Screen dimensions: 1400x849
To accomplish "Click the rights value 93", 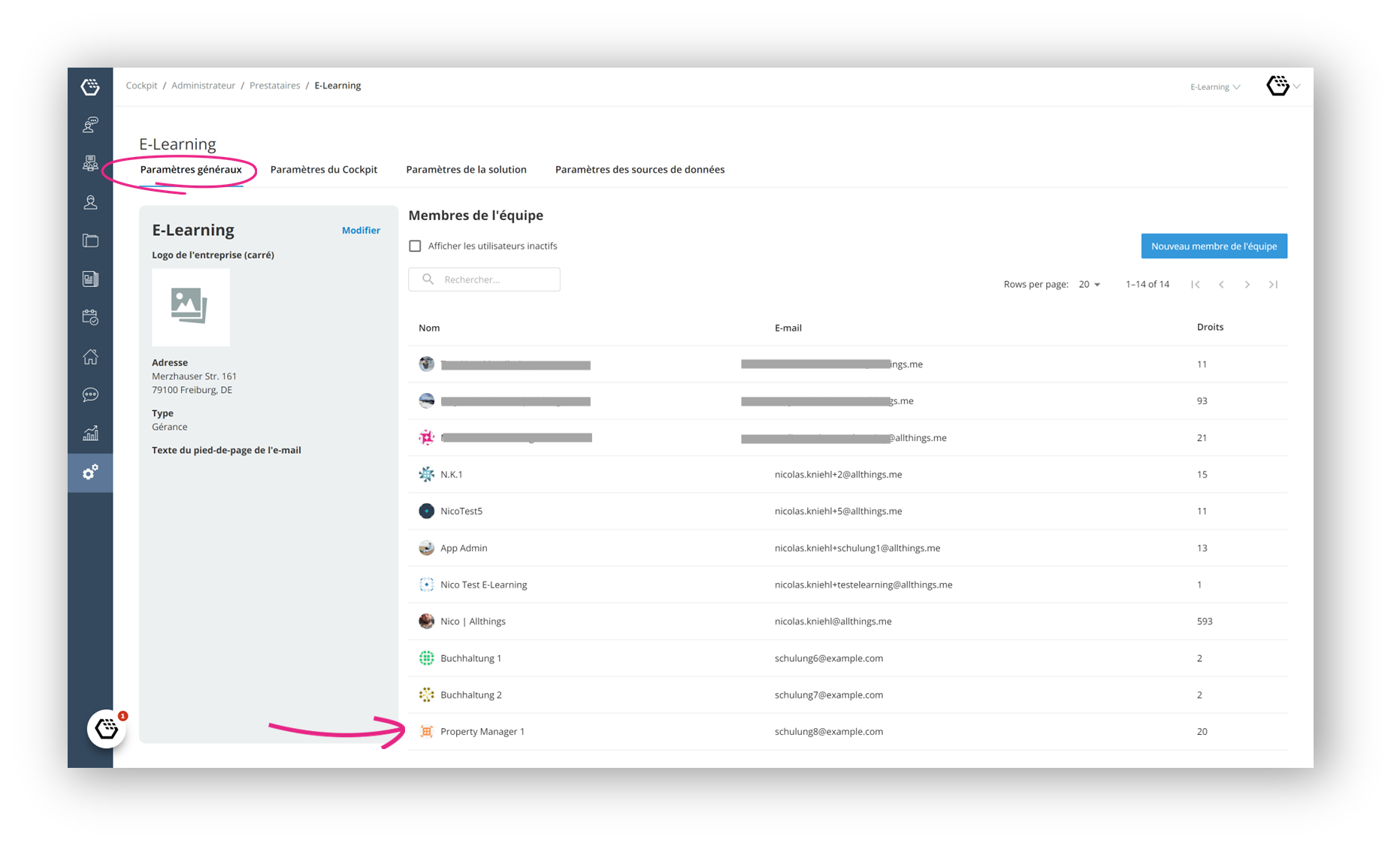I will (1202, 401).
